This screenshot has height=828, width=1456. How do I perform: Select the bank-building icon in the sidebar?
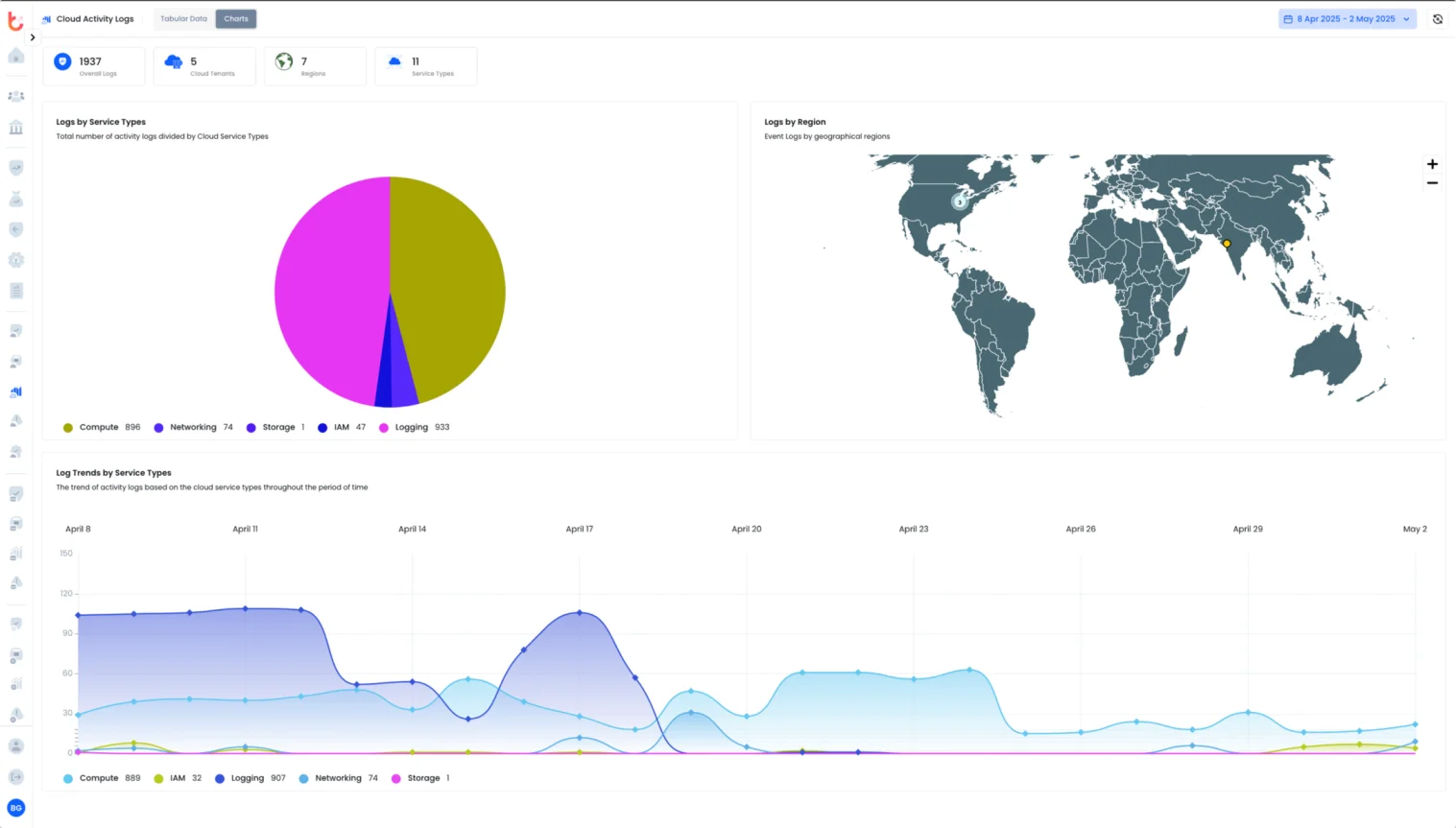tap(15, 127)
